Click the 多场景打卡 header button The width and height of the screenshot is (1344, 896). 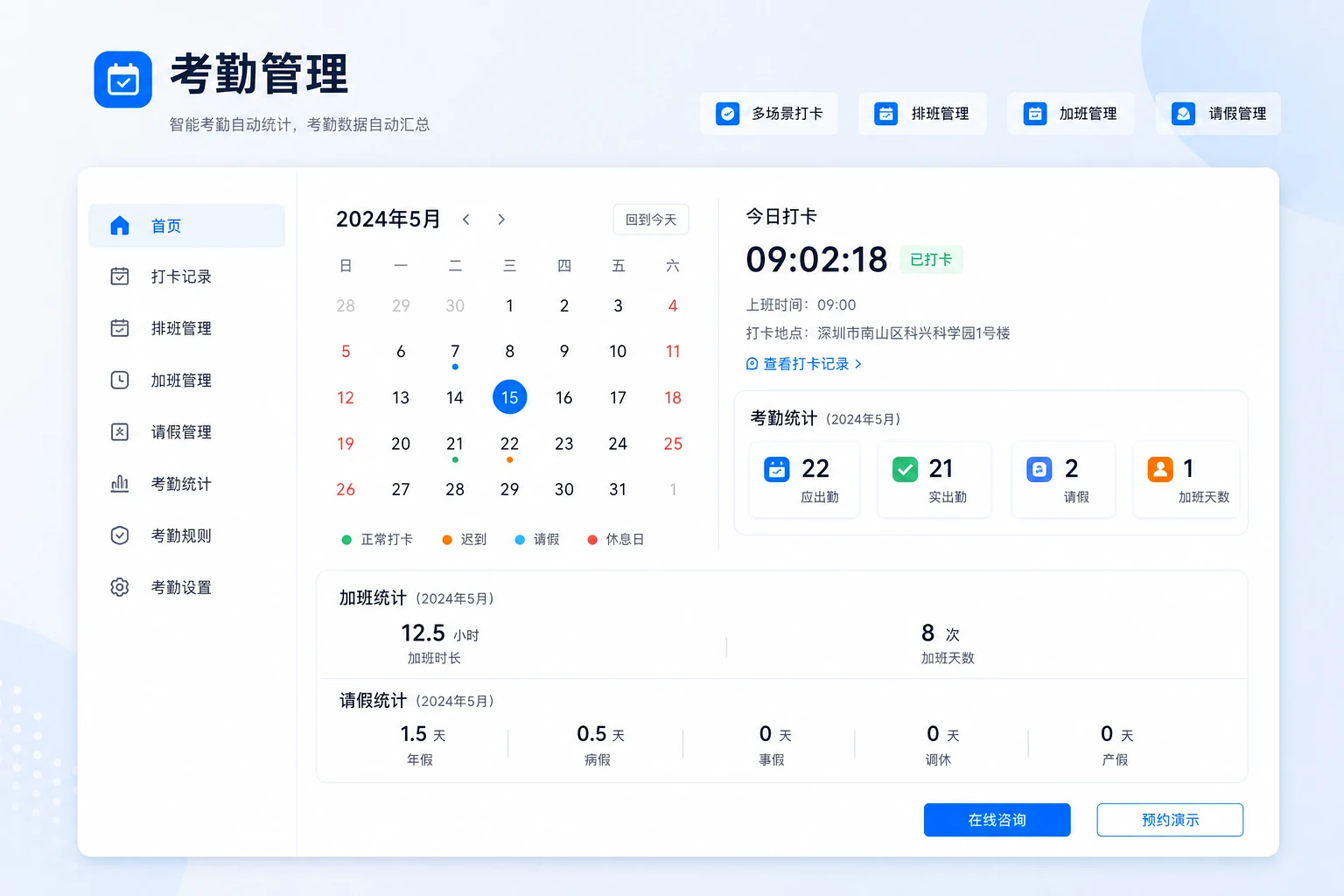pyautogui.click(x=768, y=114)
